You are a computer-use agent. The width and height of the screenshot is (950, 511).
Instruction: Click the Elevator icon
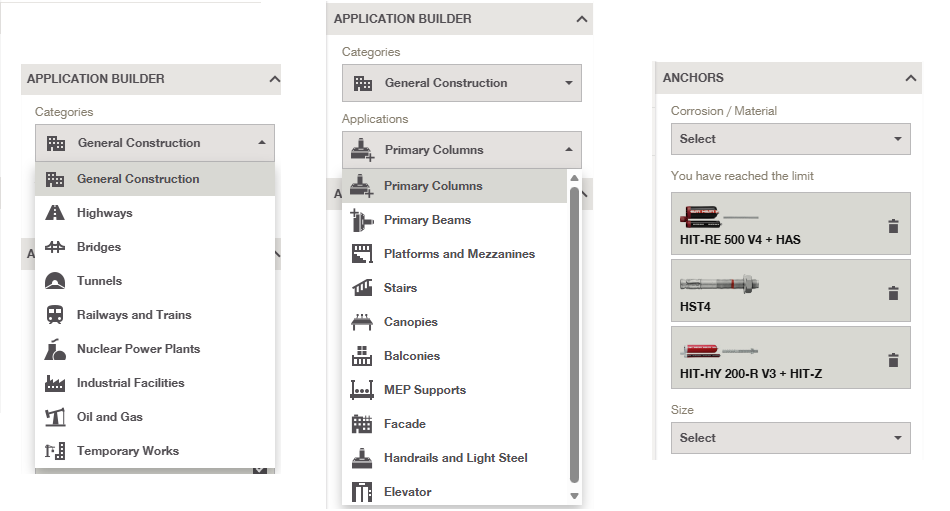coord(362,492)
